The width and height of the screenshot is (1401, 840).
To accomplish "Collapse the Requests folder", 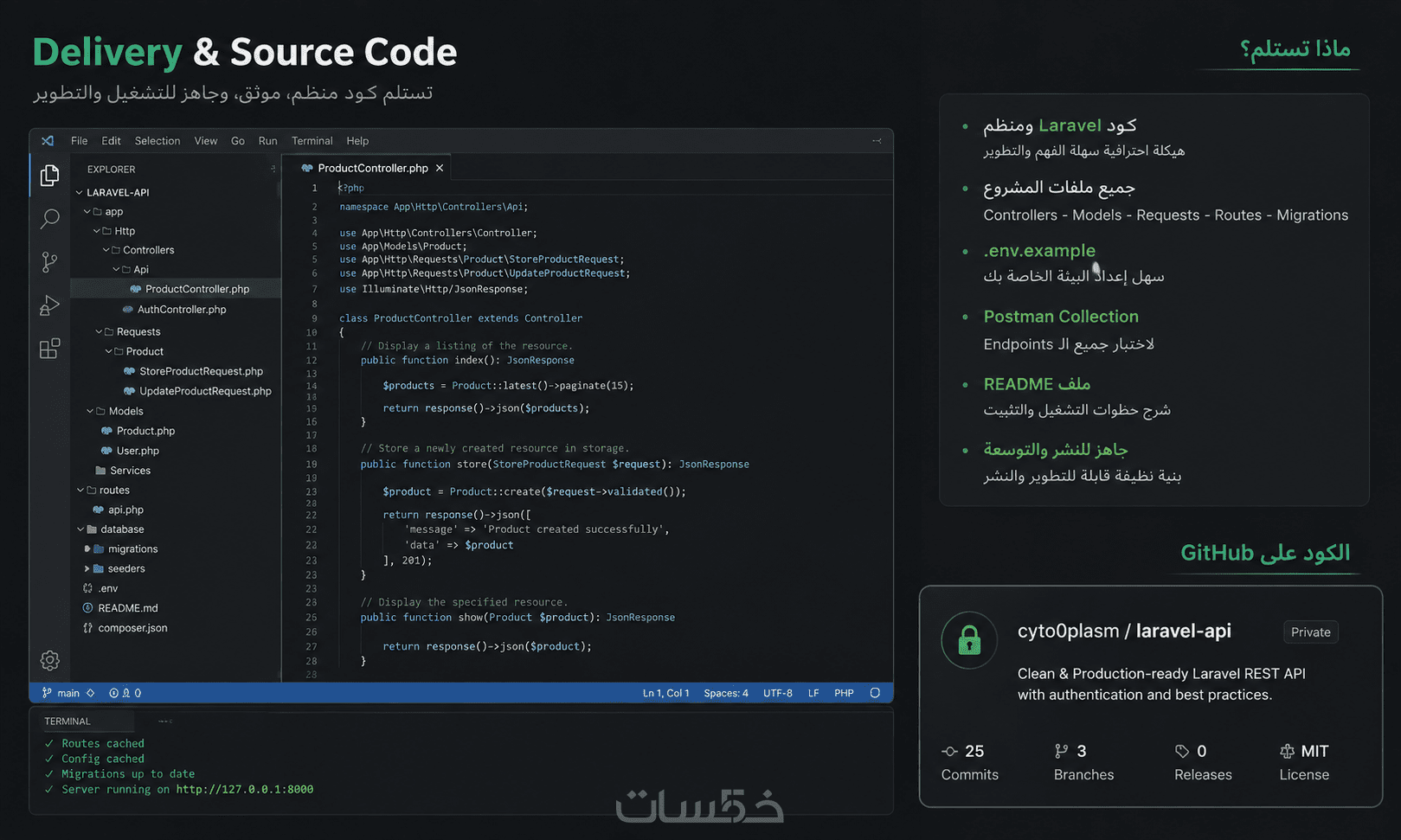I will pyautogui.click(x=99, y=331).
